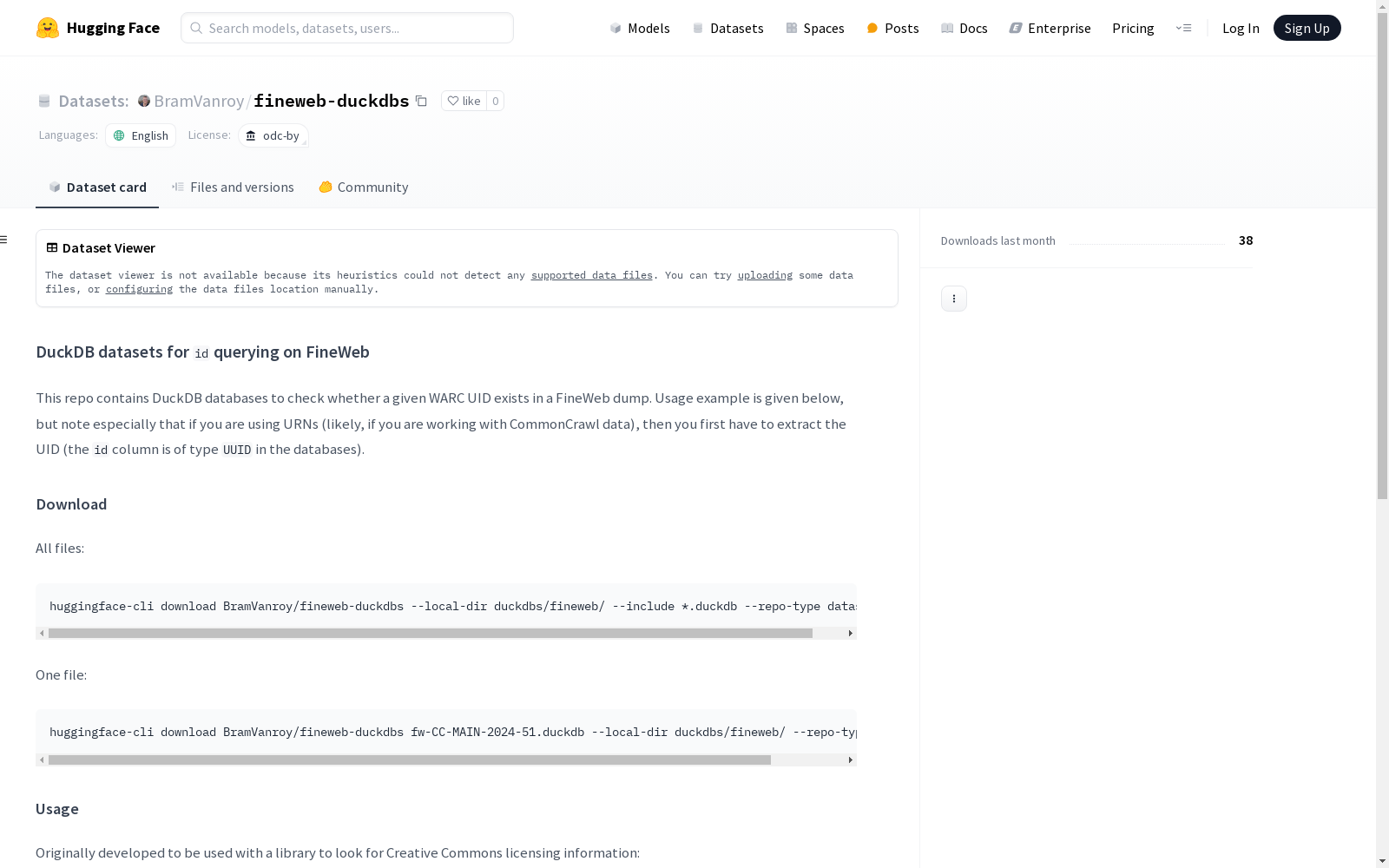The height and width of the screenshot is (868, 1389).
Task: Click the Datasets stack icon beside the title
Action: (44, 101)
